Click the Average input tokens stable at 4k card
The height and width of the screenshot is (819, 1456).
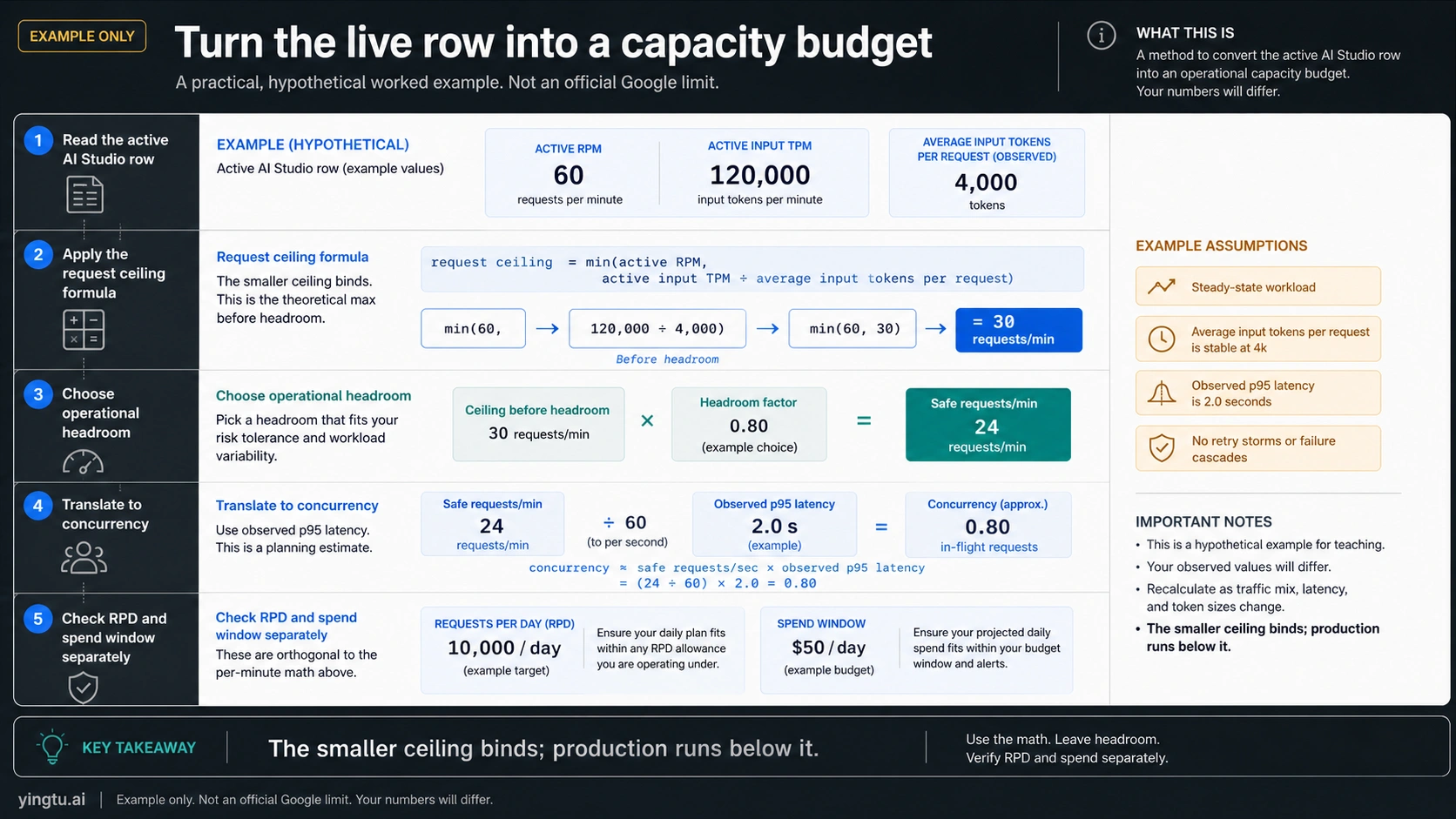(1257, 339)
